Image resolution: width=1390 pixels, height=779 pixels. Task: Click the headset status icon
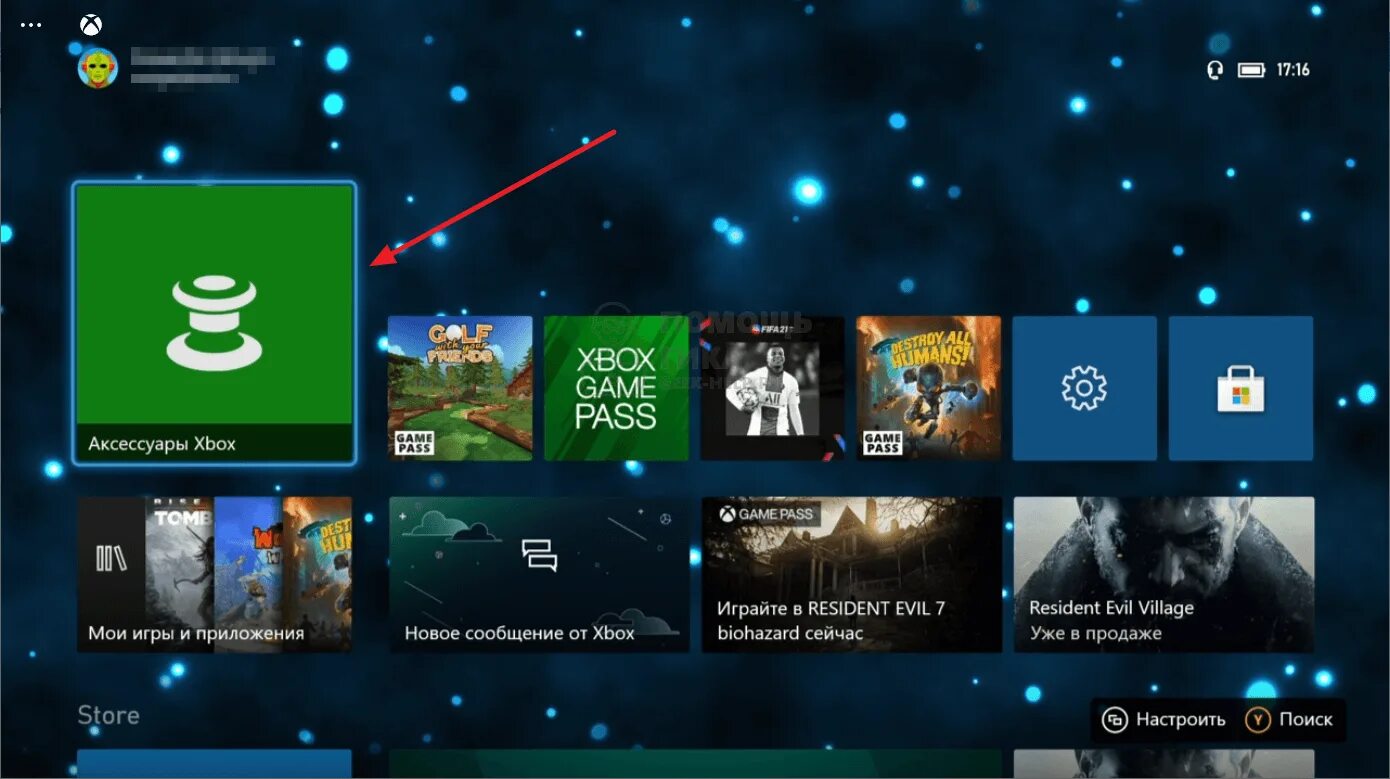(1215, 70)
